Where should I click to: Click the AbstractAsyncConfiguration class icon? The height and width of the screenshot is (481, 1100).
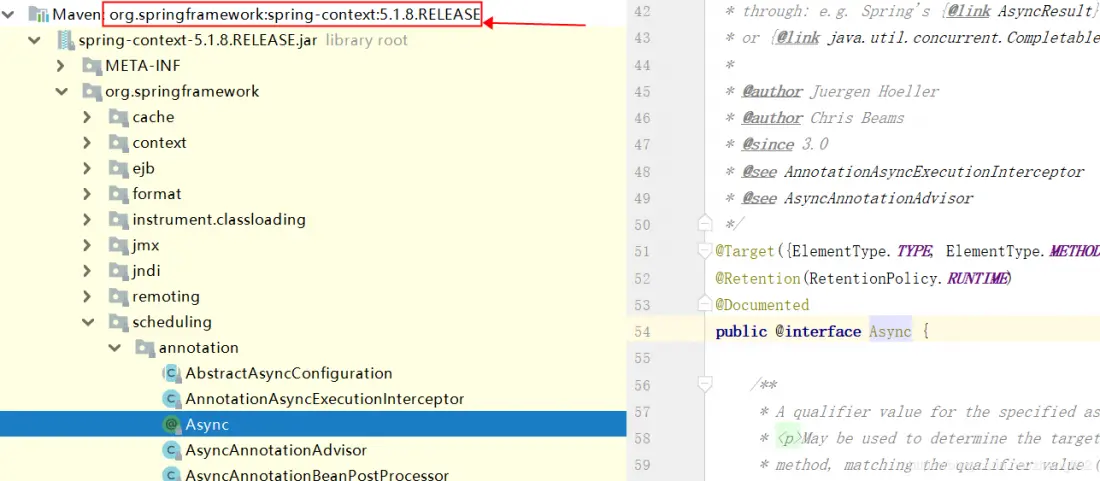click(x=171, y=374)
